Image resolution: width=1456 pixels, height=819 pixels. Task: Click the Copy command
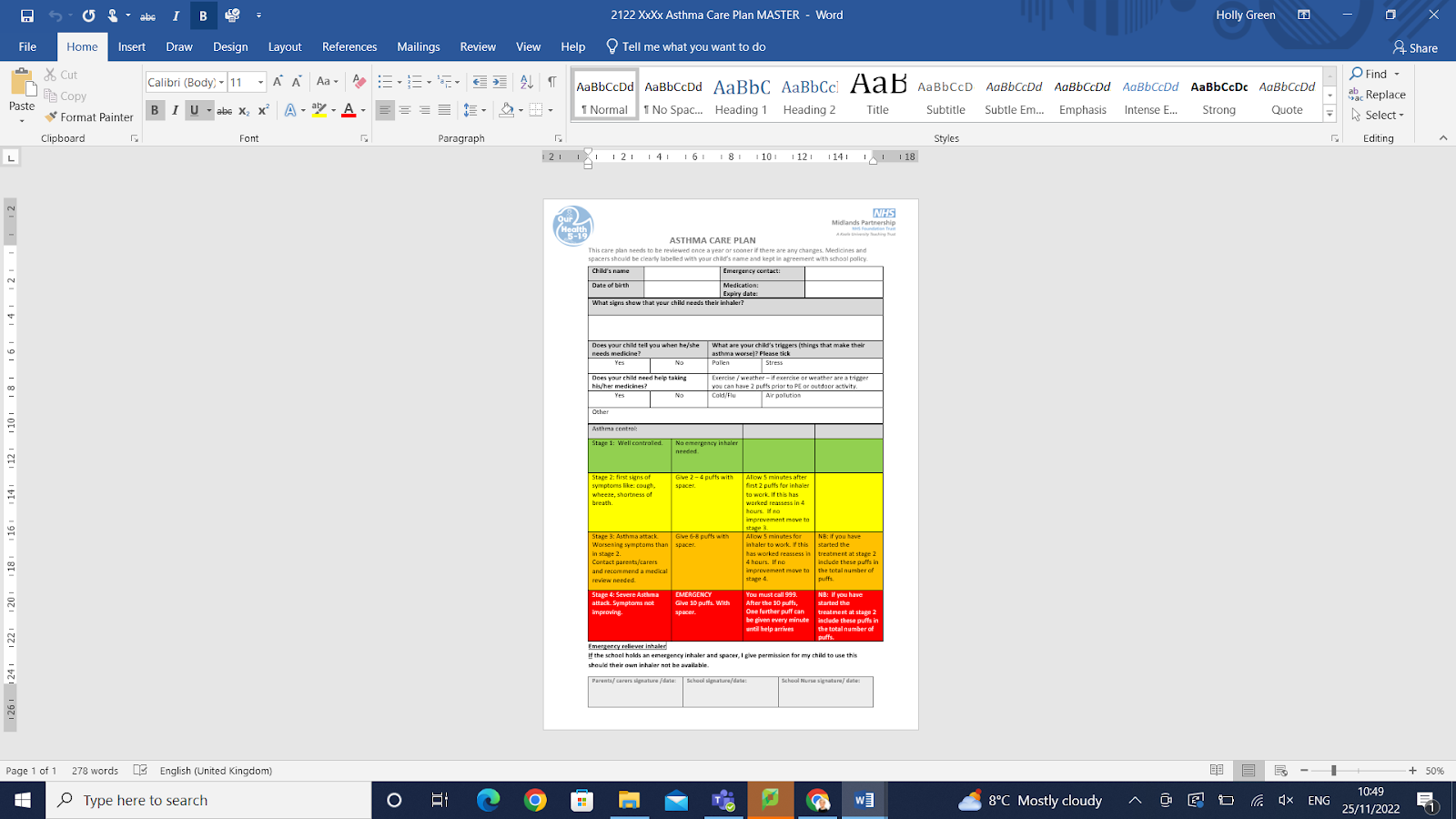click(x=66, y=96)
